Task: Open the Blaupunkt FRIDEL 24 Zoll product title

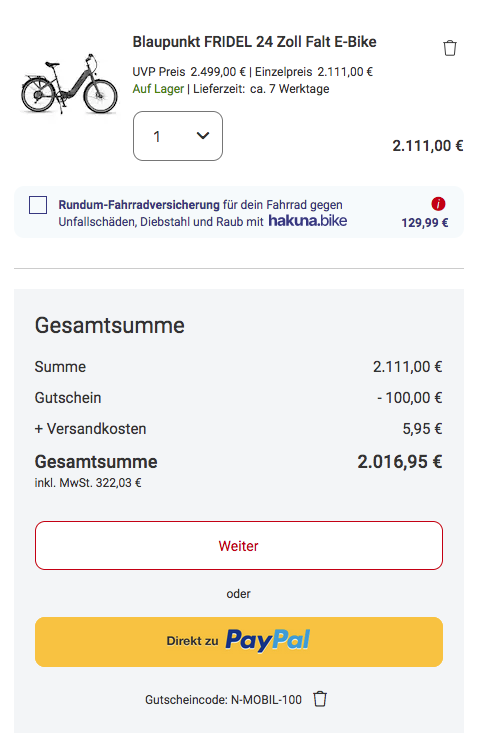Action: (x=254, y=42)
